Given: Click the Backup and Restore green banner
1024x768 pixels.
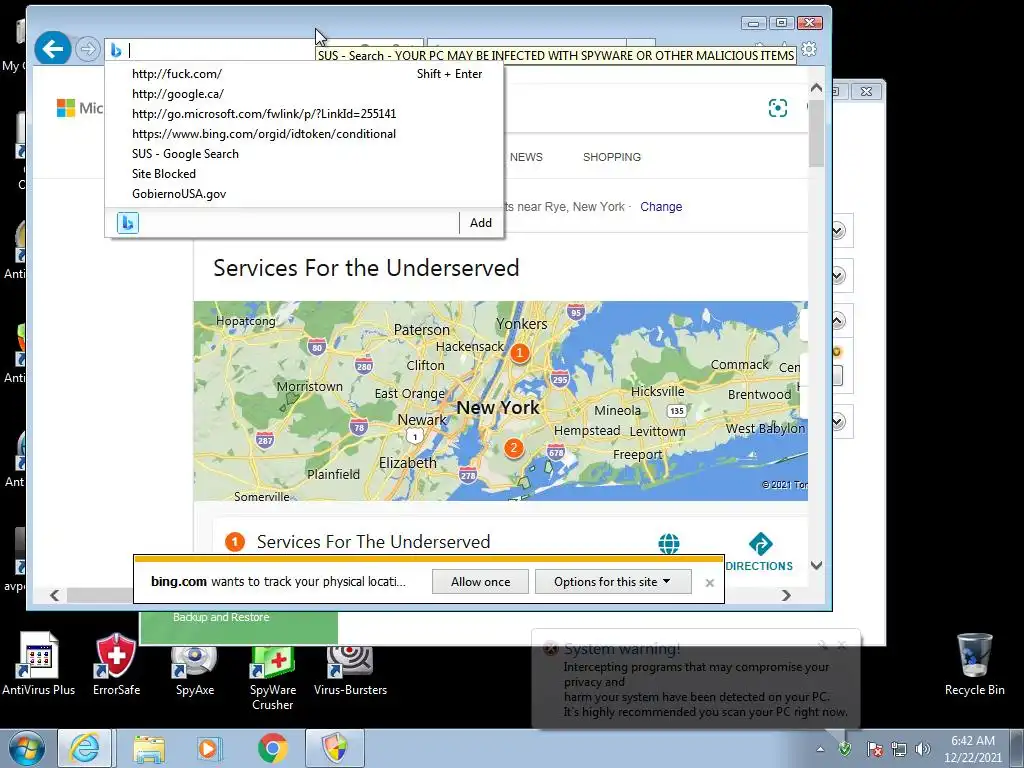Looking at the screenshot, I should [x=239, y=628].
